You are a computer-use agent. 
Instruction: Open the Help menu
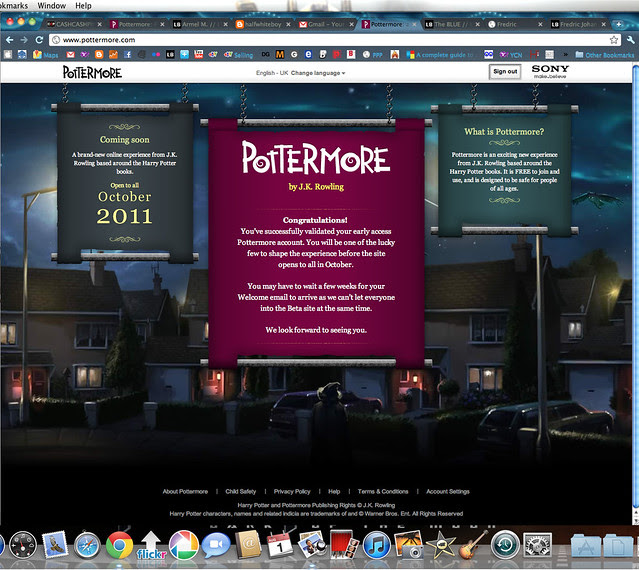pos(83,6)
